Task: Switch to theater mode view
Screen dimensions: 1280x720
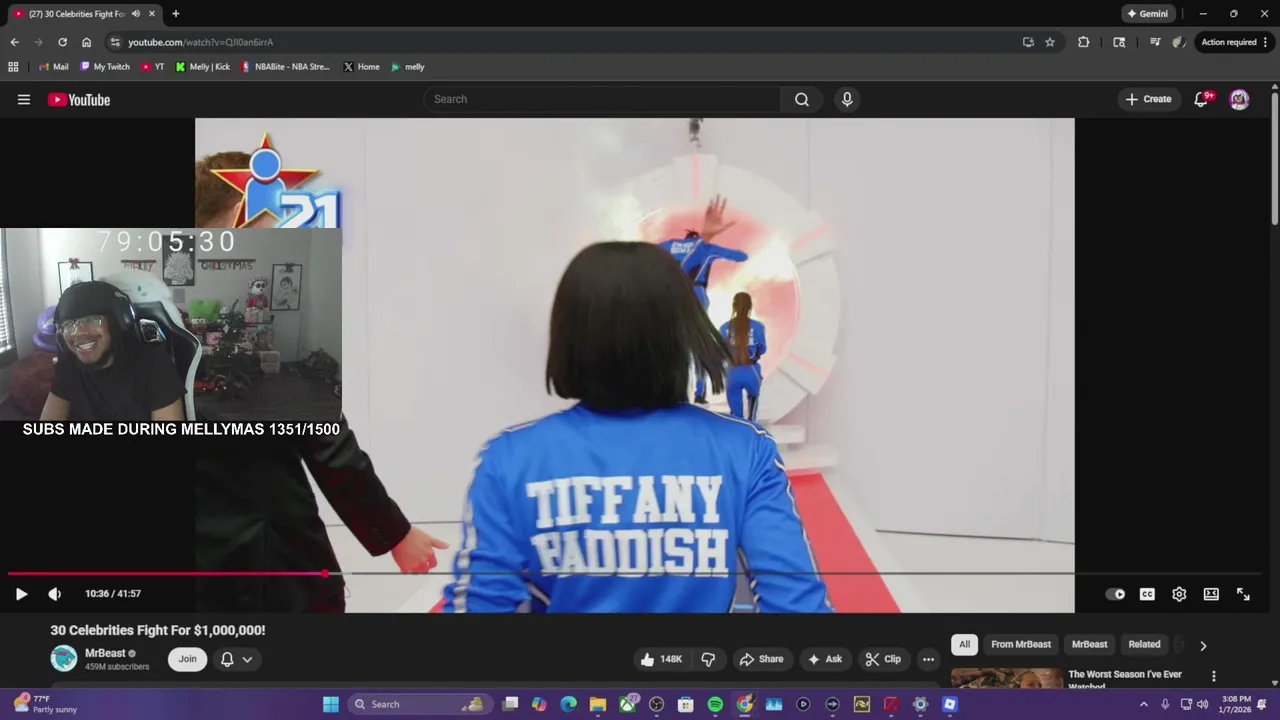Action: click(x=1211, y=594)
